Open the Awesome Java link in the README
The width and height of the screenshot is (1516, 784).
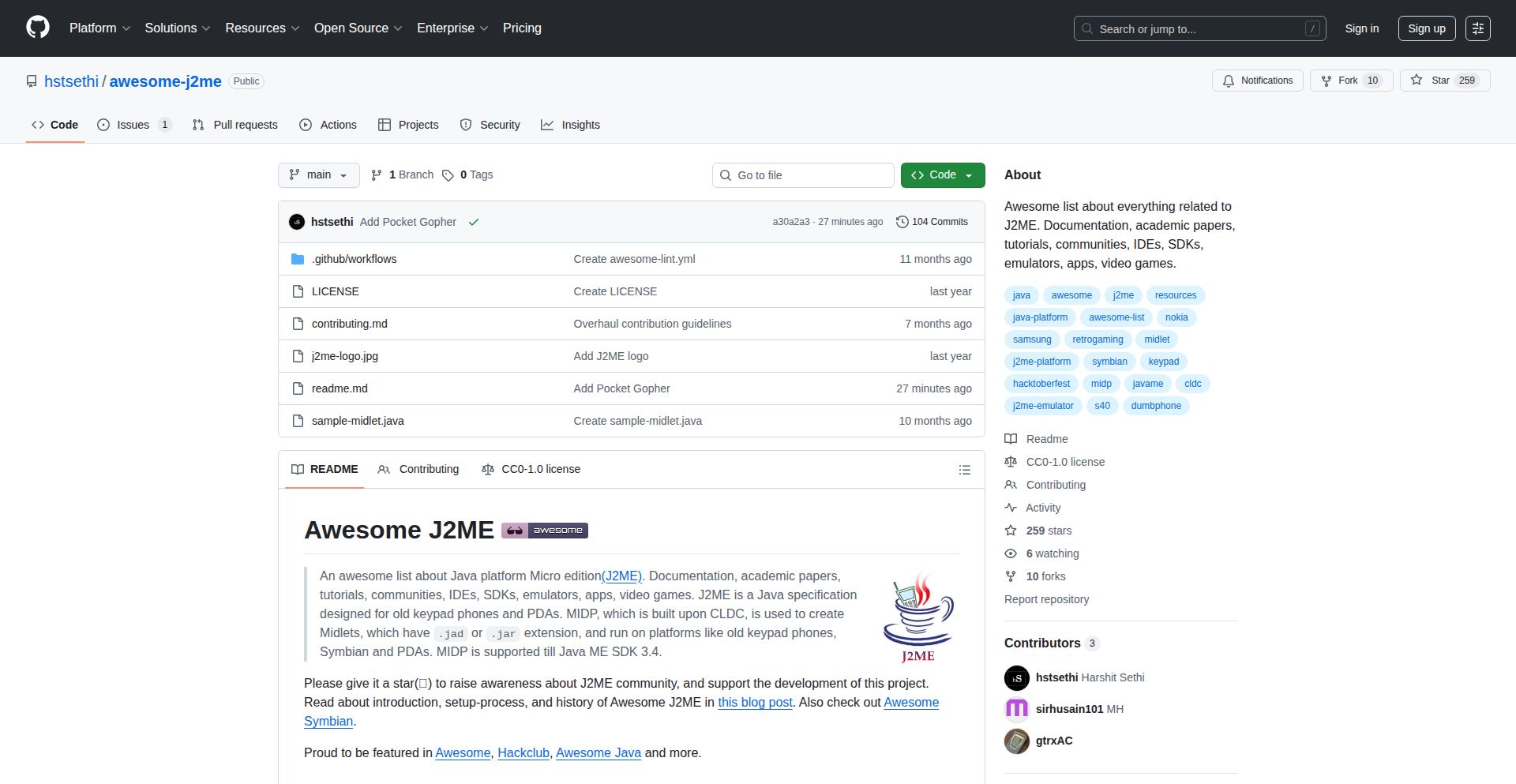(x=599, y=753)
